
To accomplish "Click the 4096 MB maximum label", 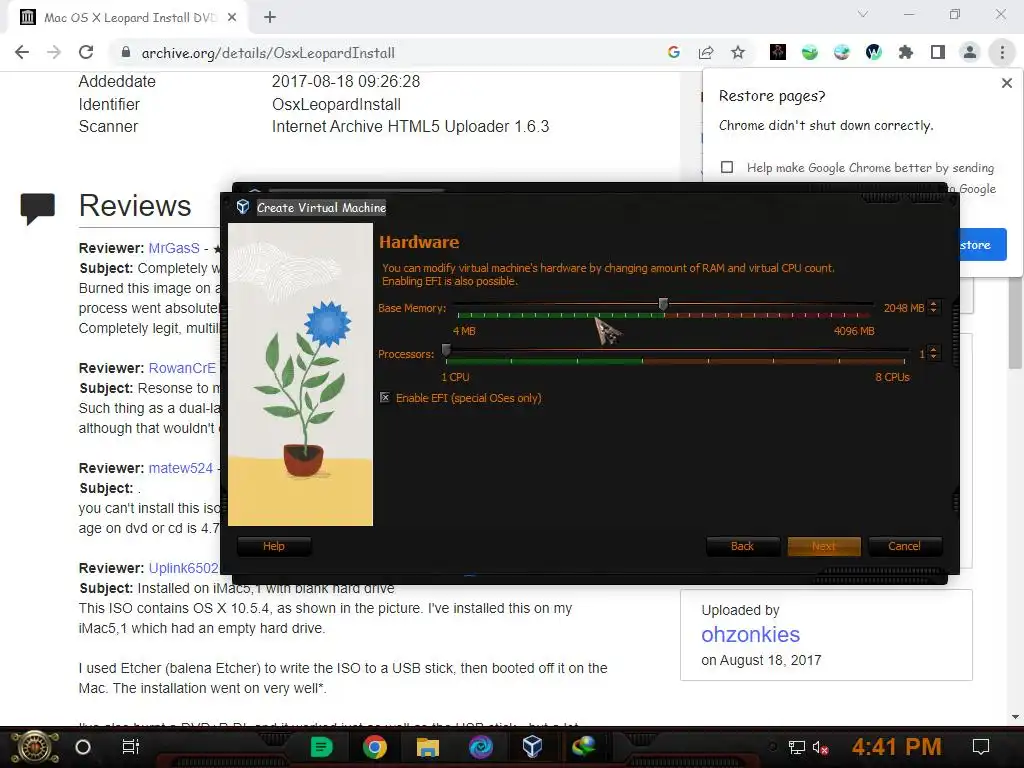I will (854, 331).
